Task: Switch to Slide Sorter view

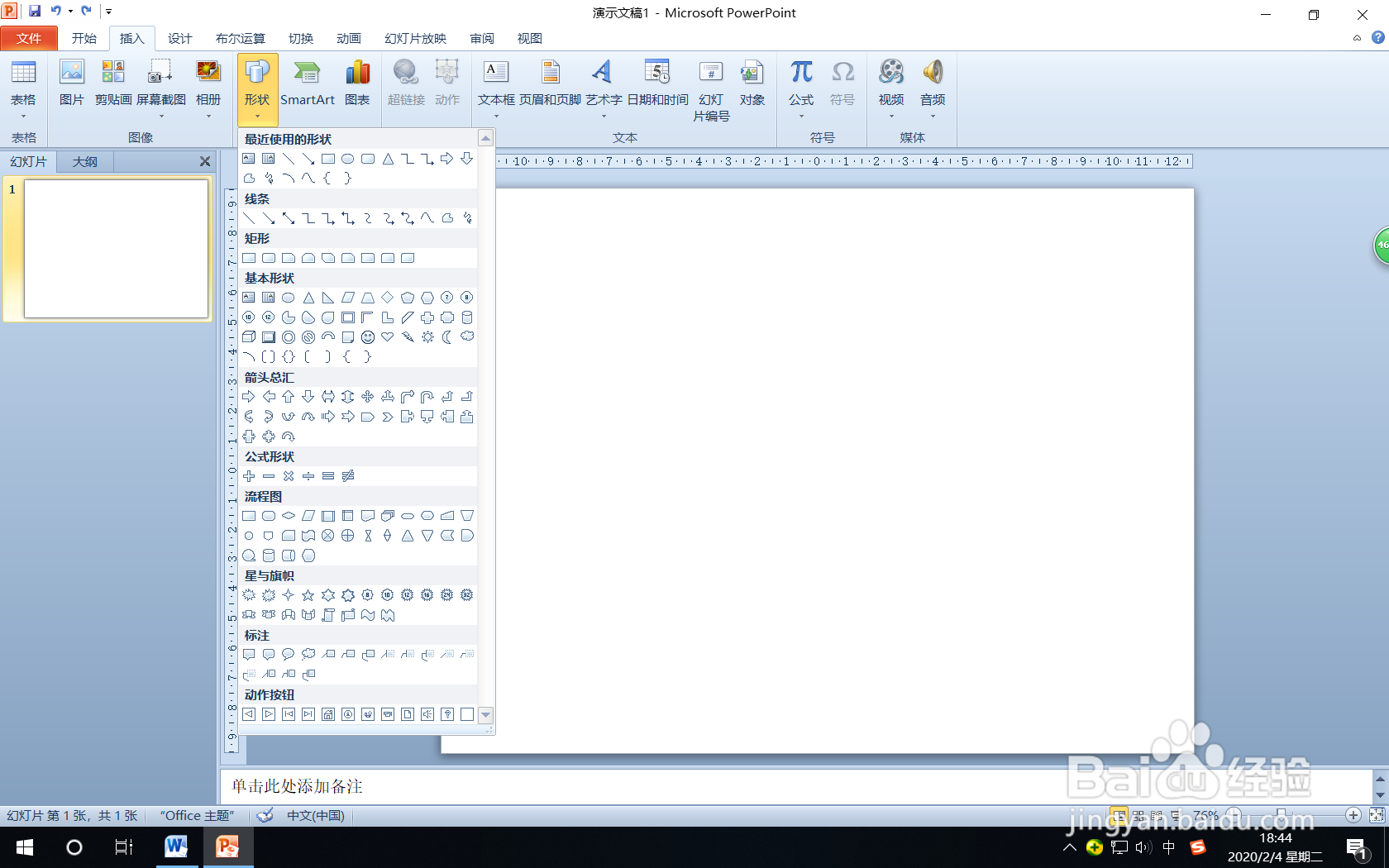Action: coord(1138,815)
